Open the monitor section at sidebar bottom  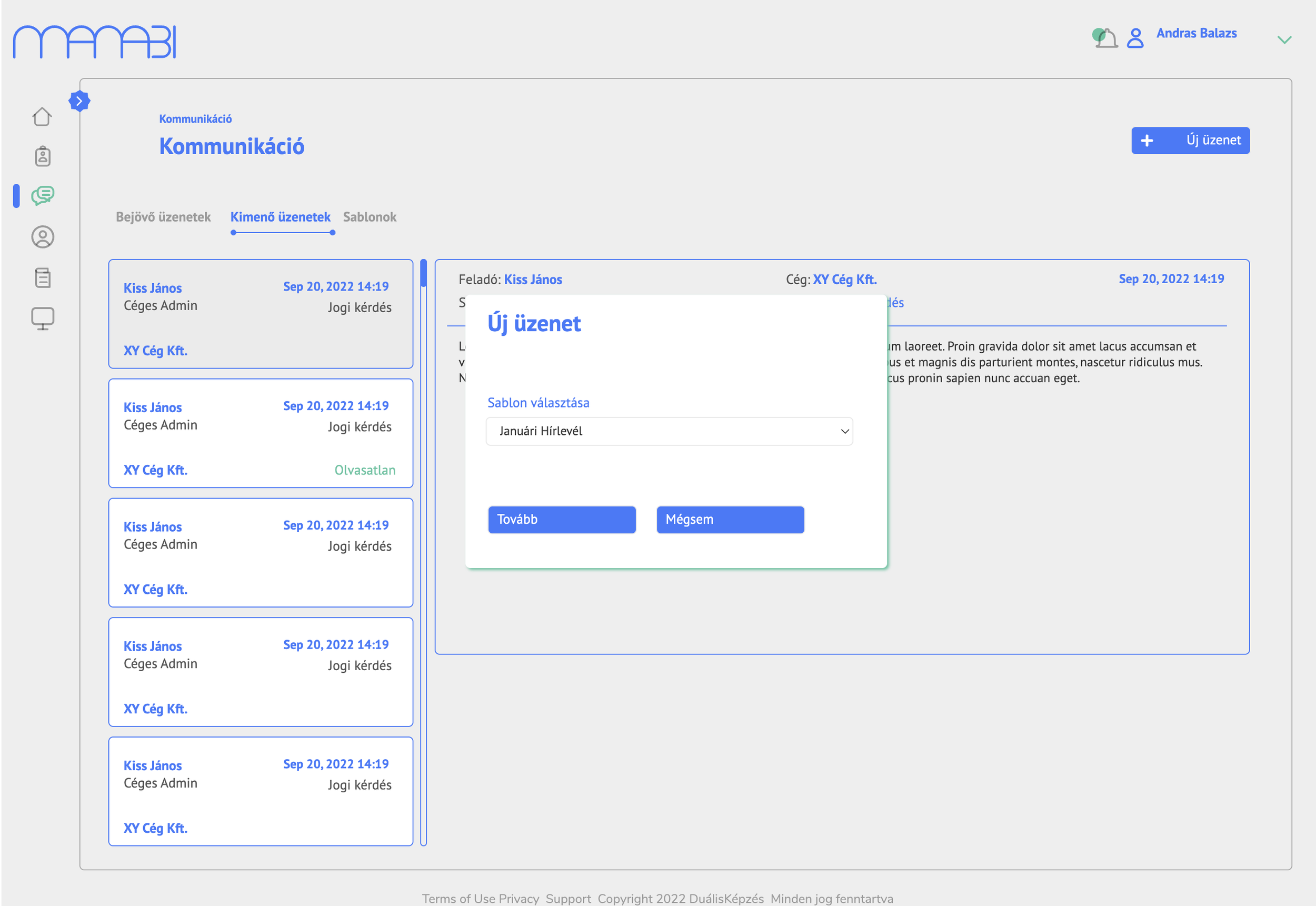tap(43, 318)
